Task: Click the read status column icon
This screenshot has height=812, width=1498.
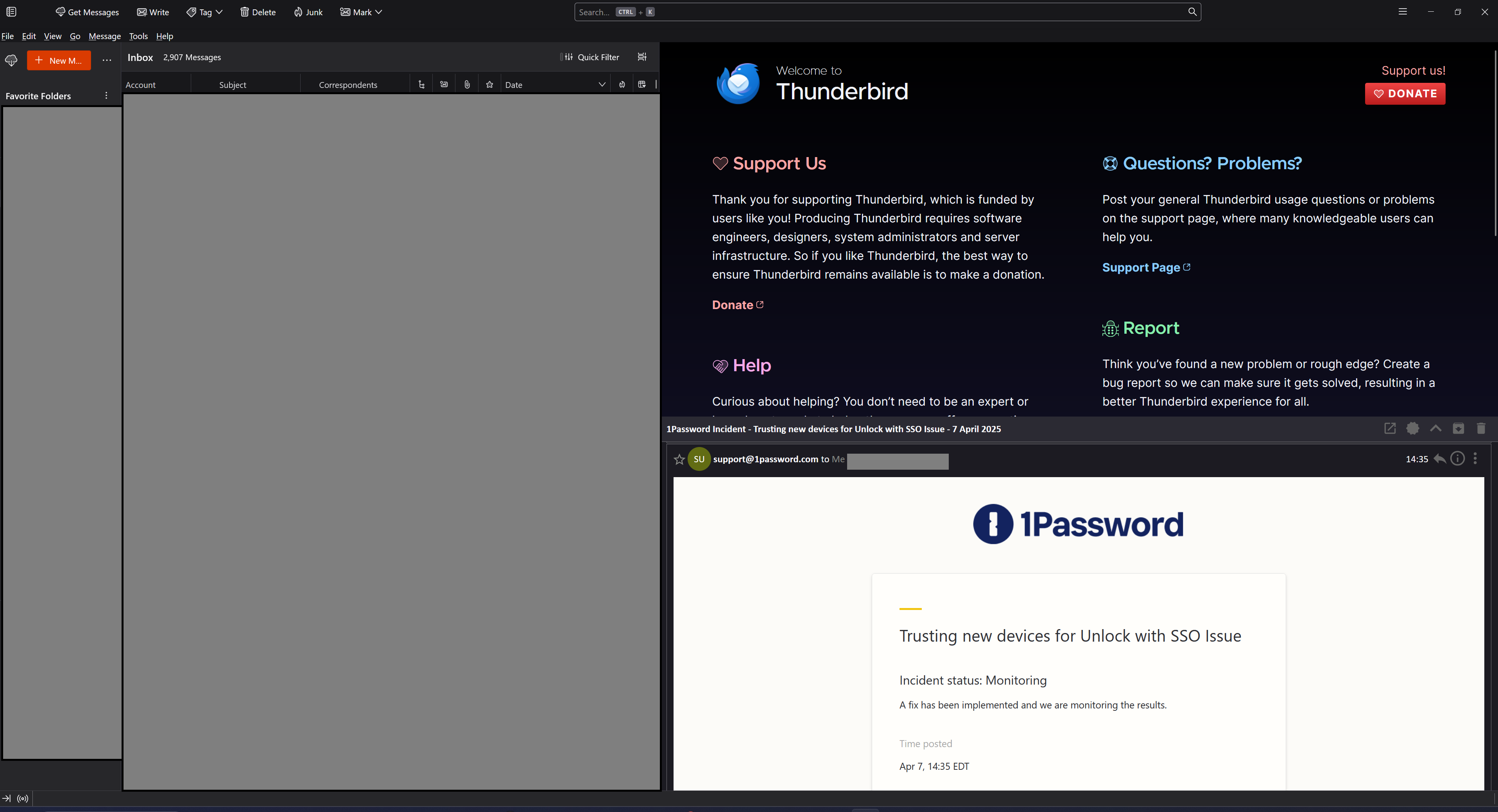Action: point(444,85)
